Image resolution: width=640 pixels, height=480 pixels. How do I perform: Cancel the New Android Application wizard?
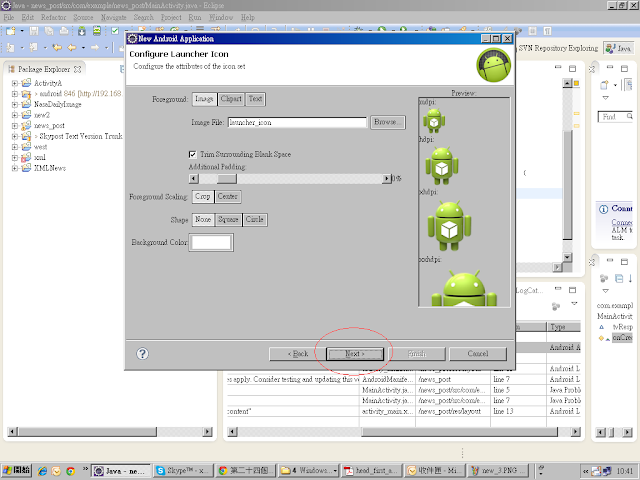[x=478, y=354]
